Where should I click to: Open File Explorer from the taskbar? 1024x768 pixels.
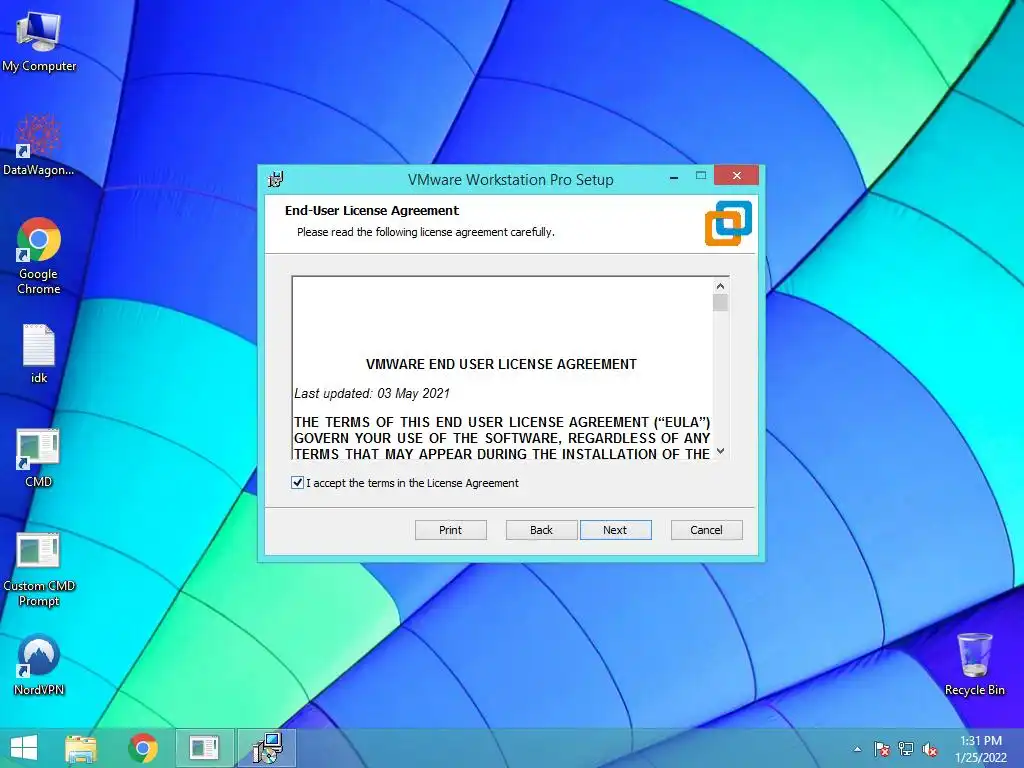pyautogui.click(x=81, y=748)
